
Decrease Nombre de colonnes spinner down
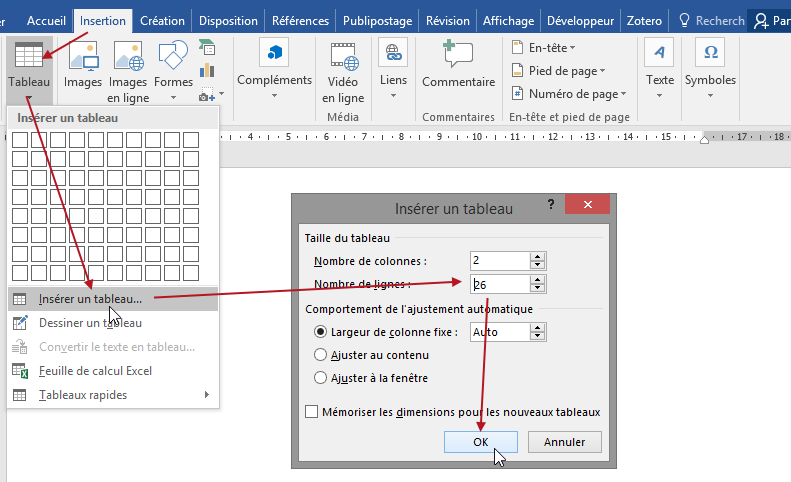pyautogui.click(x=538, y=265)
